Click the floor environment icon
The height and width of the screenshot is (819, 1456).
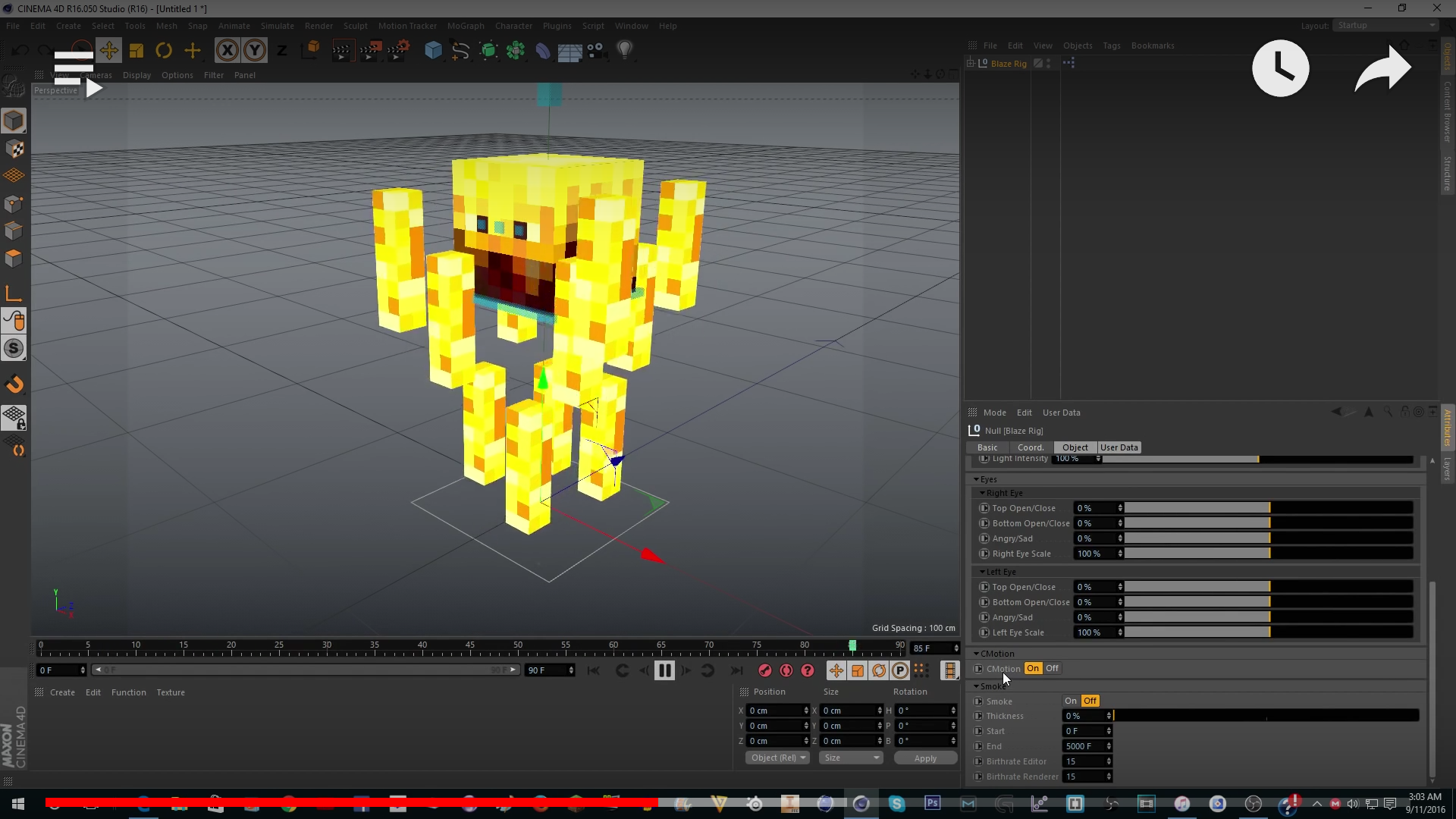pyautogui.click(x=570, y=52)
